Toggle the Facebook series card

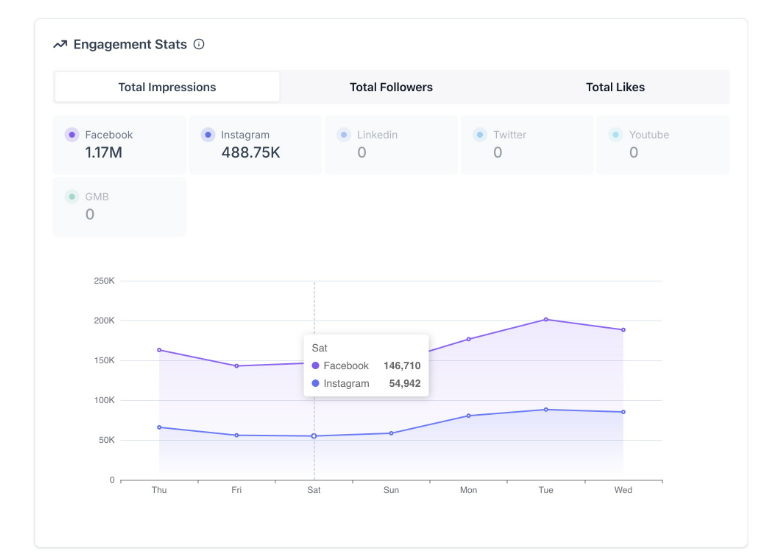[x=119, y=145]
